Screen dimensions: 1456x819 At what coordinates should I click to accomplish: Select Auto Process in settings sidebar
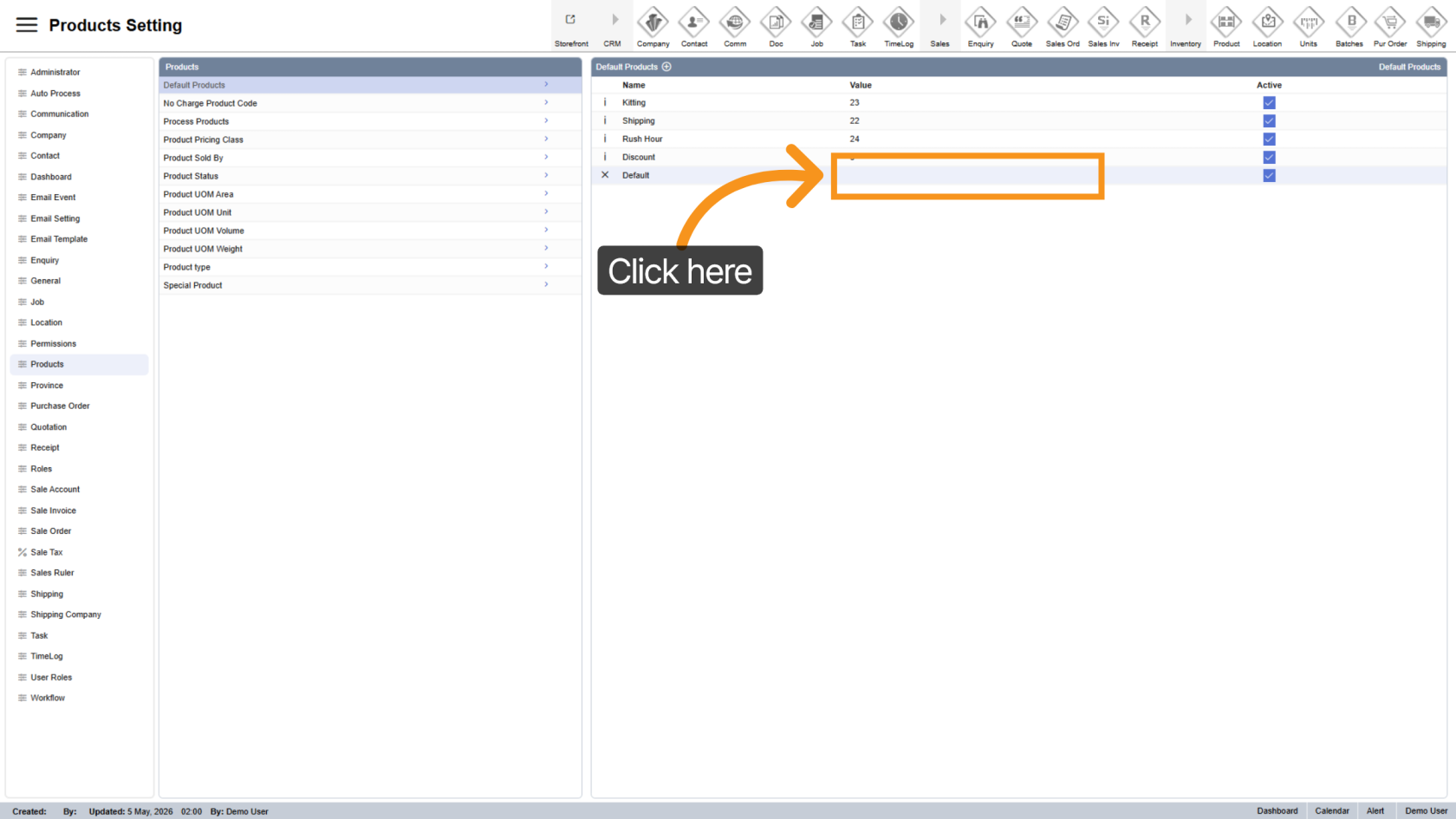(x=79, y=93)
